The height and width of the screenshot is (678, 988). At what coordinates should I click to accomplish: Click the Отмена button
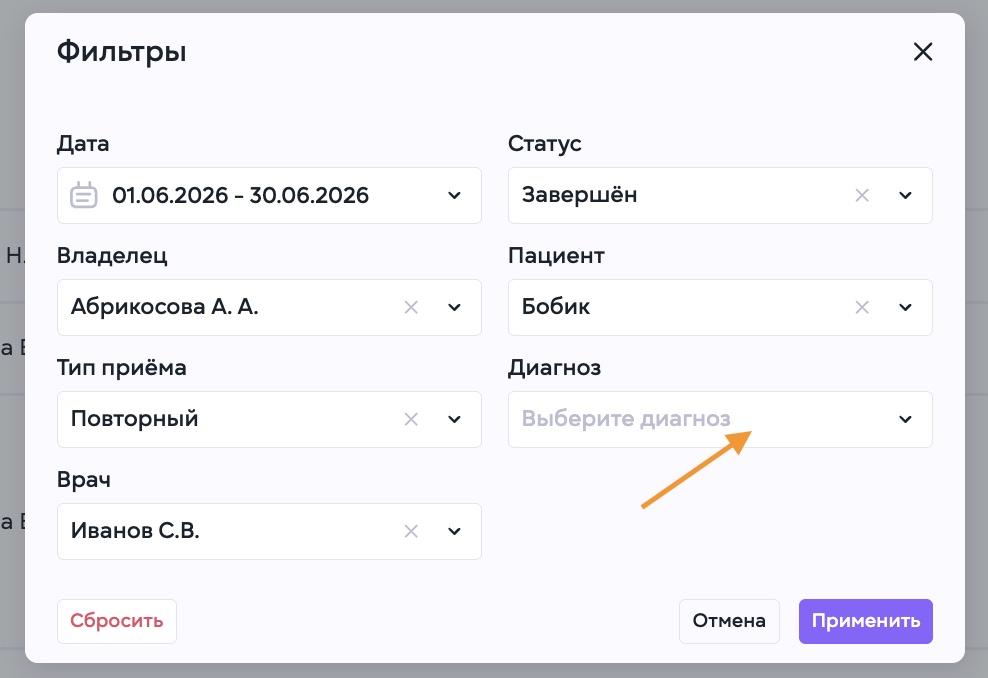tap(729, 621)
